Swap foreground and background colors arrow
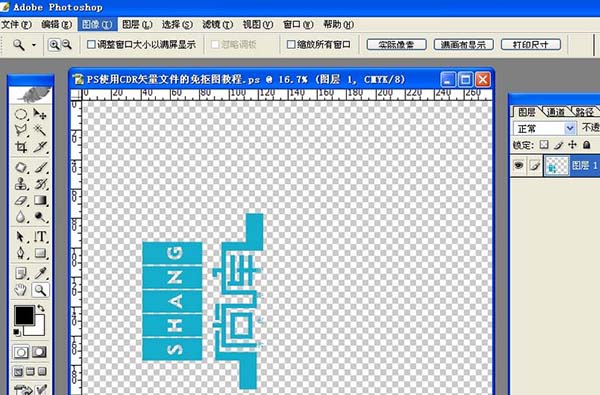The image size is (600, 395). (41, 308)
